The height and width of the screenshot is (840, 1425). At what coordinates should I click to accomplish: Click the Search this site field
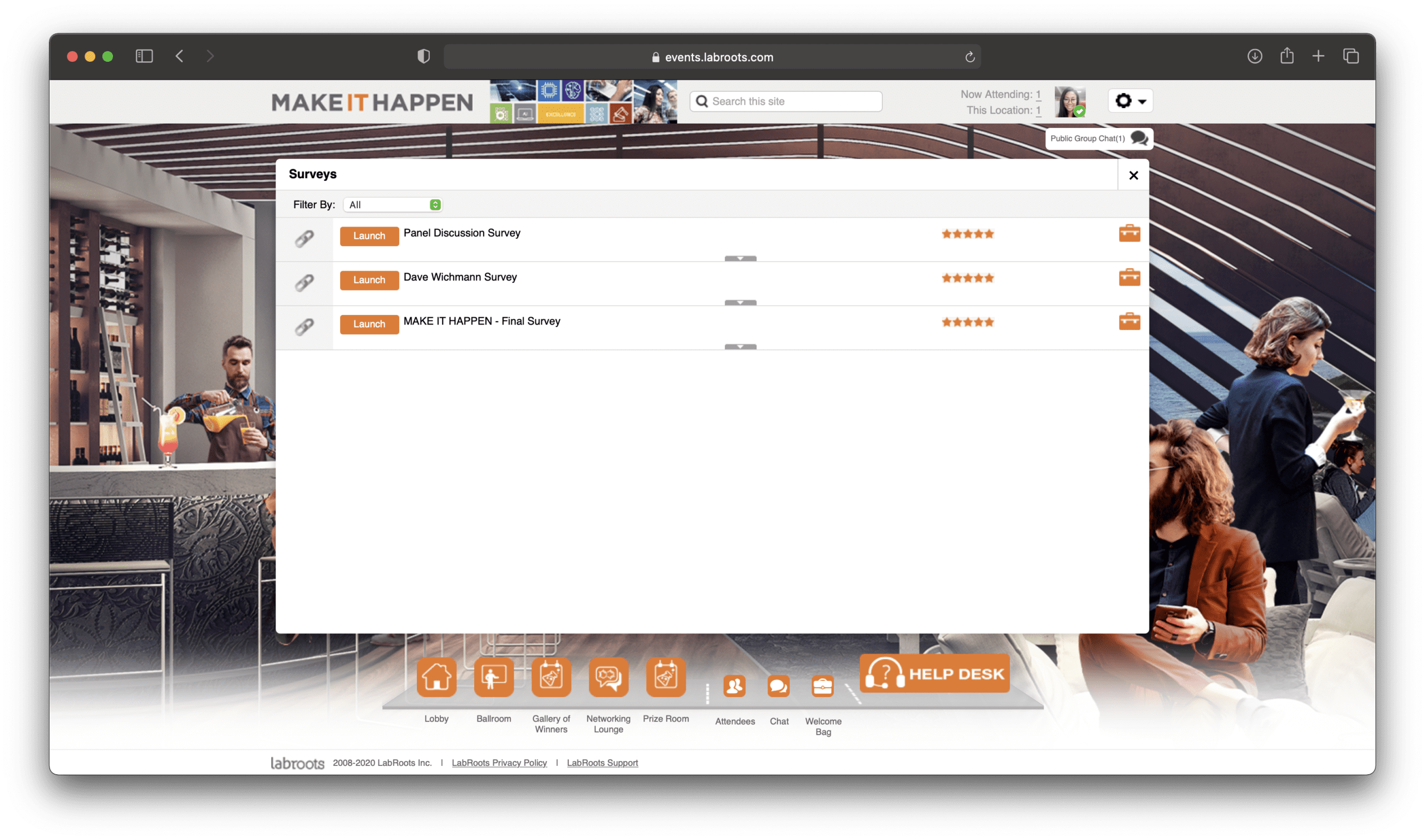(786, 101)
